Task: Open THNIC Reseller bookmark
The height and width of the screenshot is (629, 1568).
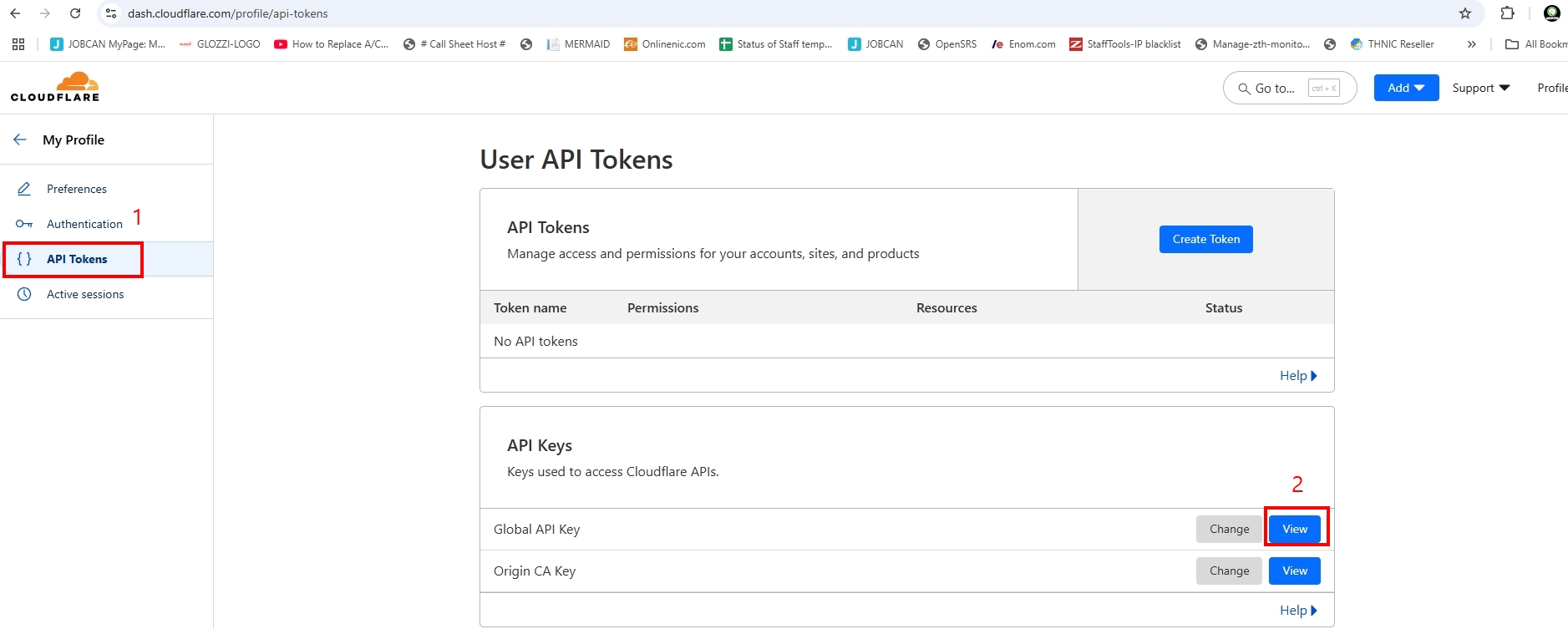Action: tap(1392, 44)
